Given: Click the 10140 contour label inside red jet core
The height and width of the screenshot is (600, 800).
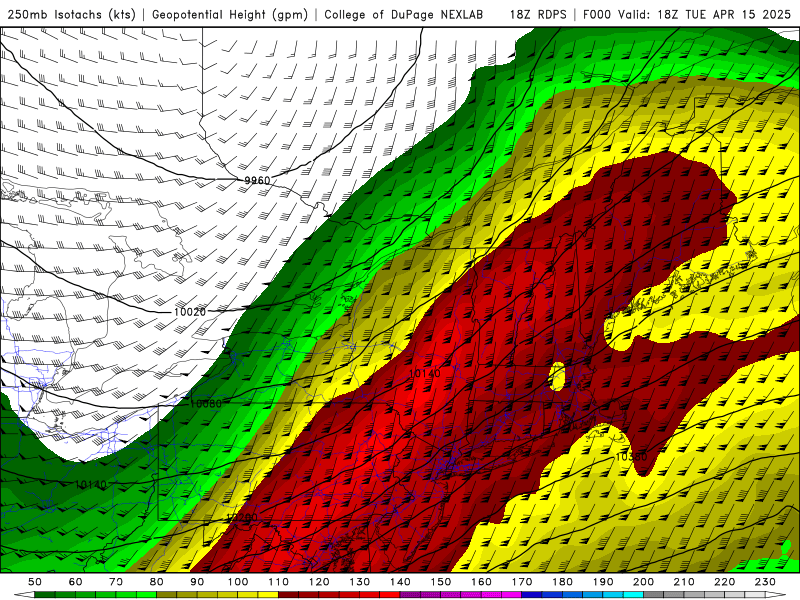Looking at the screenshot, I should (x=424, y=373).
